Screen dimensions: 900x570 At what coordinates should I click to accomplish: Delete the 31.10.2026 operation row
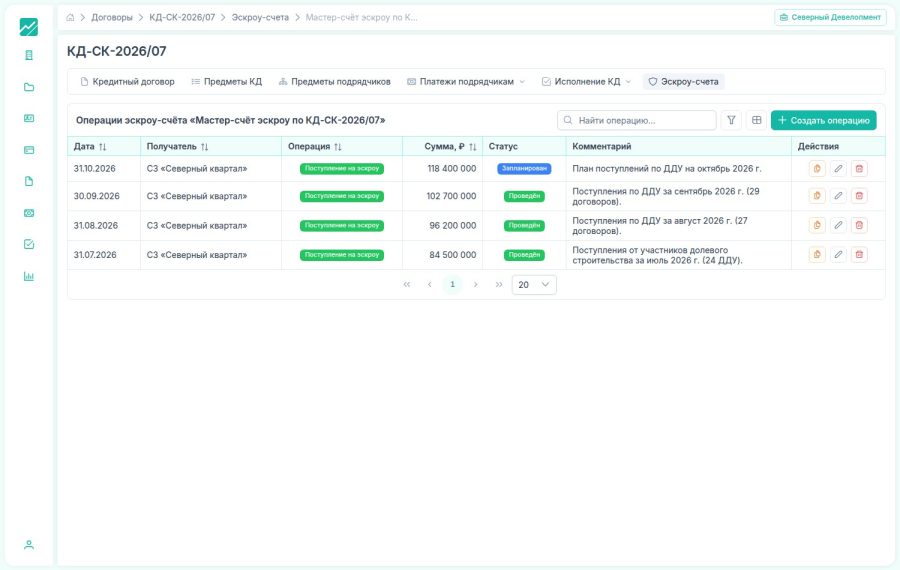[859, 169]
